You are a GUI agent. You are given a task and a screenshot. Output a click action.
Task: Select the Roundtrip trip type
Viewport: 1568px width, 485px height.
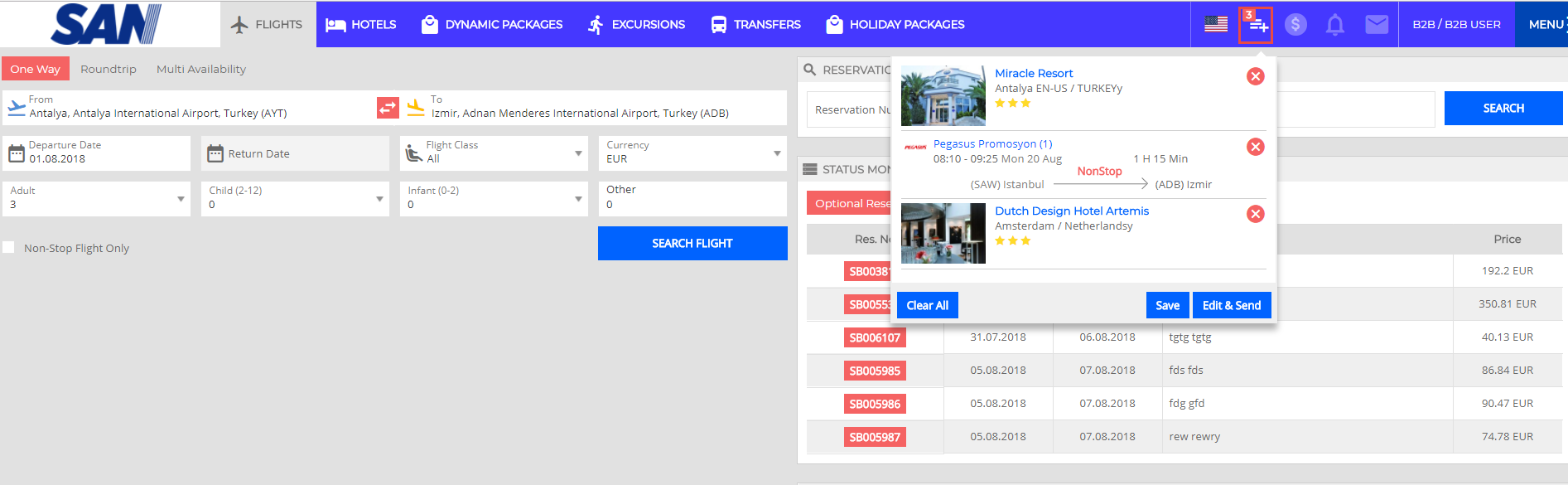[108, 69]
